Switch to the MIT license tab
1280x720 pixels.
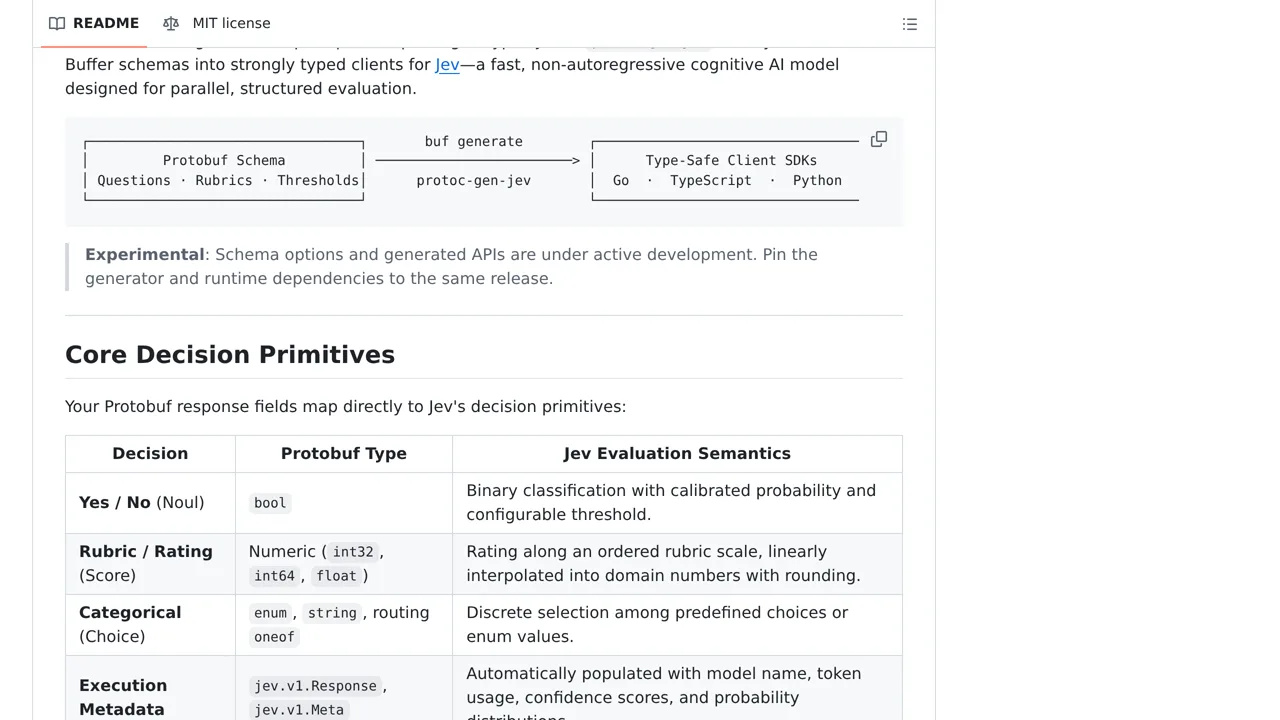click(216, 23)
